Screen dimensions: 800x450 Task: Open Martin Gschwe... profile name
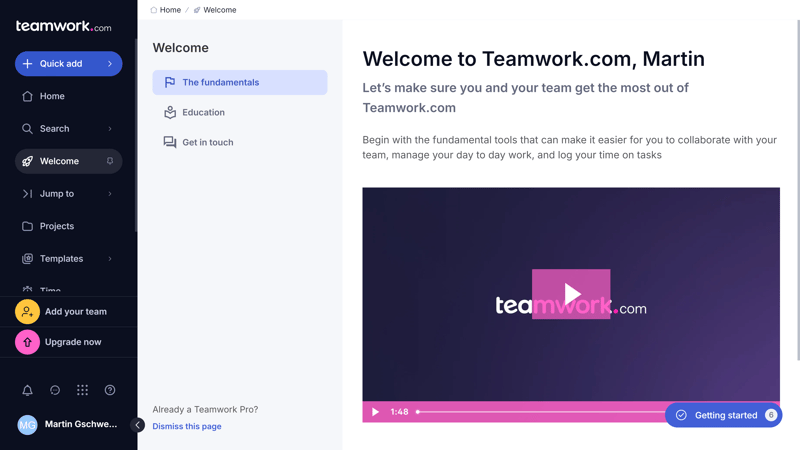tap(81, 424)
